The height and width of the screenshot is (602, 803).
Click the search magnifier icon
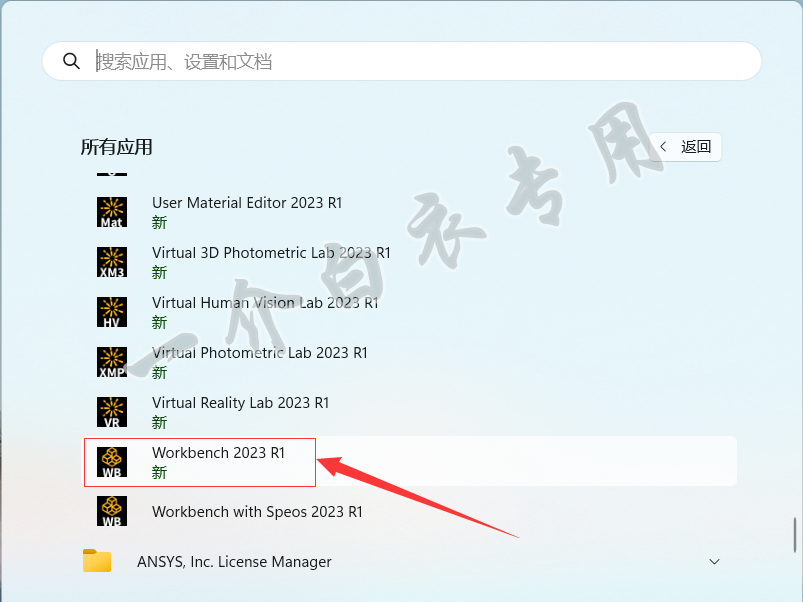pos(71,61)
